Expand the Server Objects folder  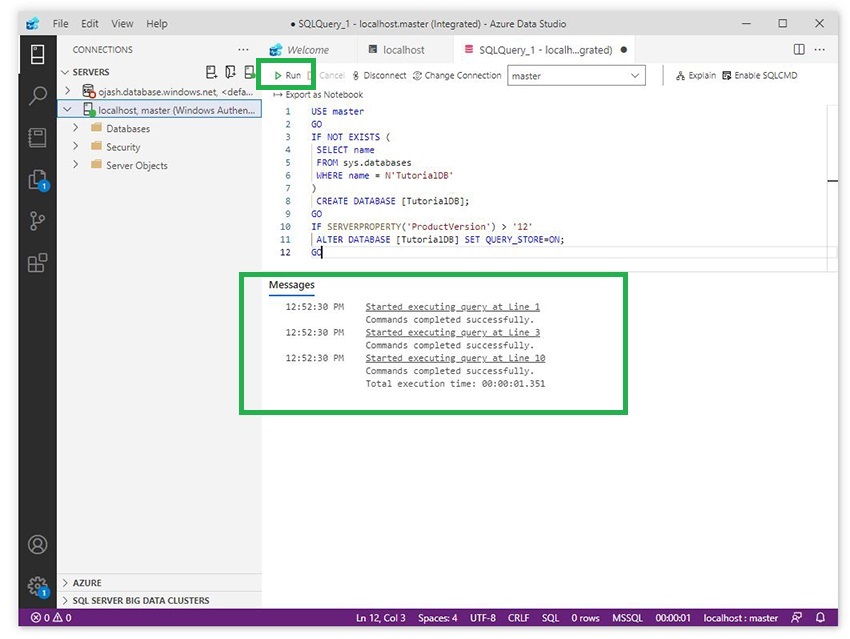click(x=75, y=165)
